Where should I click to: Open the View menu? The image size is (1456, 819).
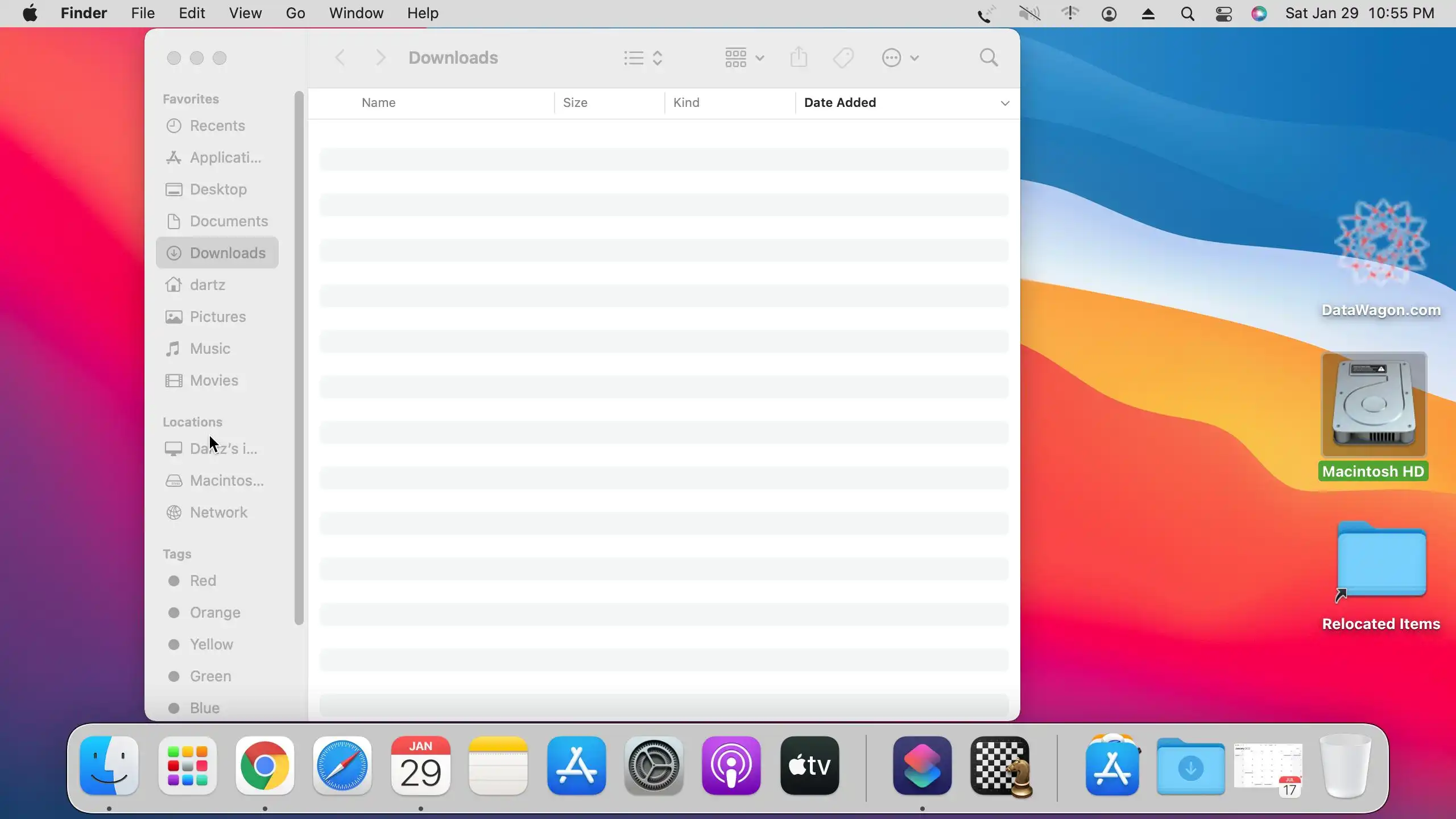pos(245,13)
